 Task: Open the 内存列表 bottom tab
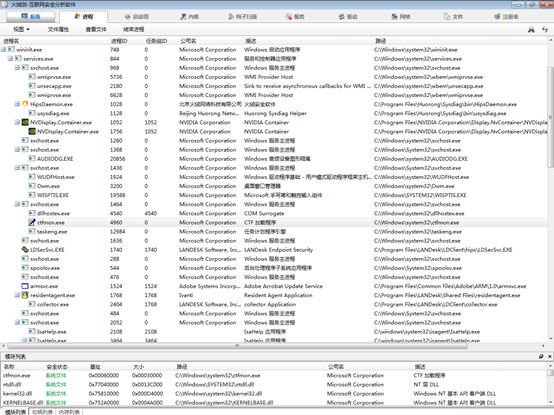coord(69,412)
